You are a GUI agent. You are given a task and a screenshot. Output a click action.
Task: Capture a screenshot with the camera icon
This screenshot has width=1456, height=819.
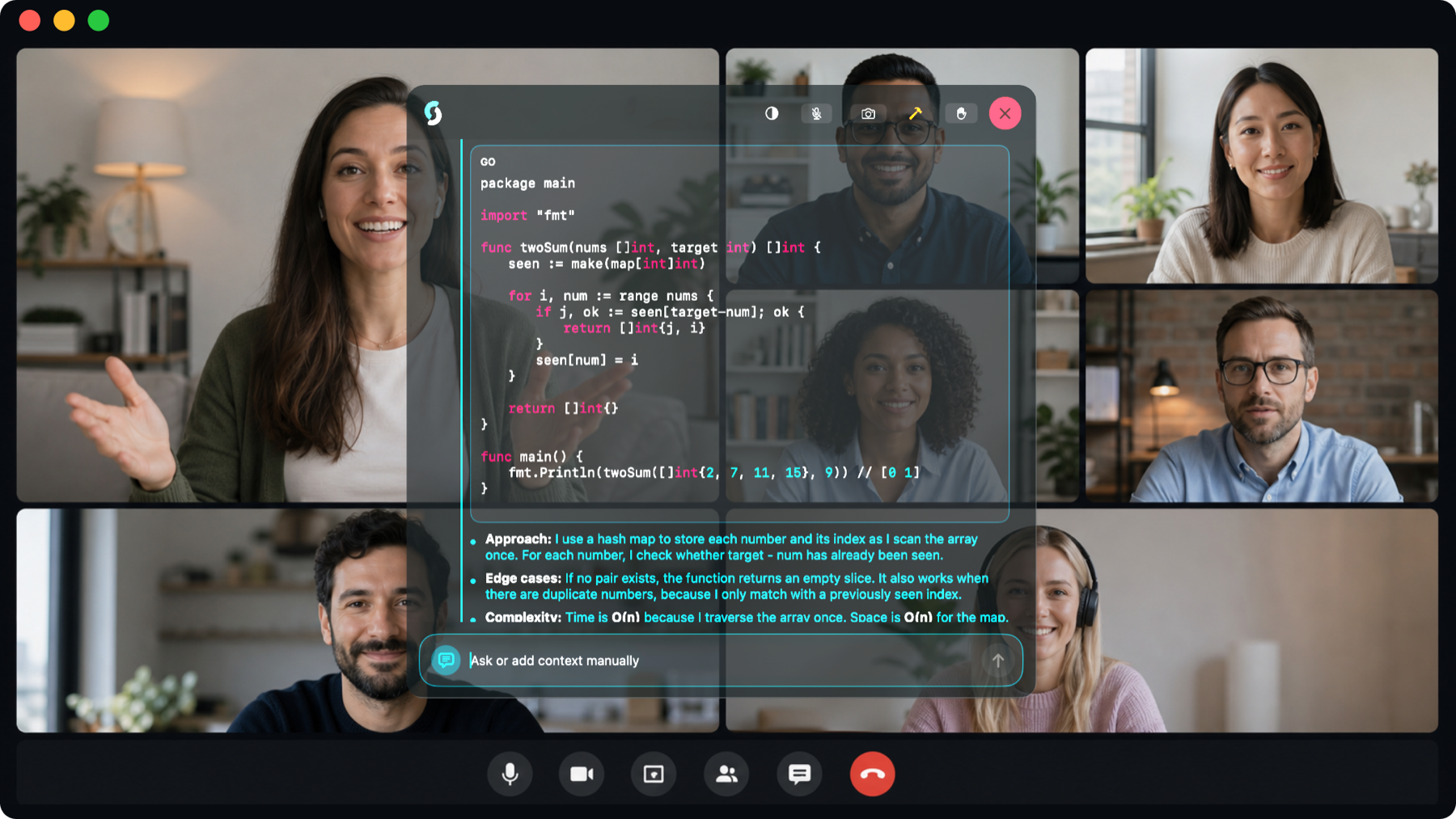pyautogui.click(x=868, y=113)
